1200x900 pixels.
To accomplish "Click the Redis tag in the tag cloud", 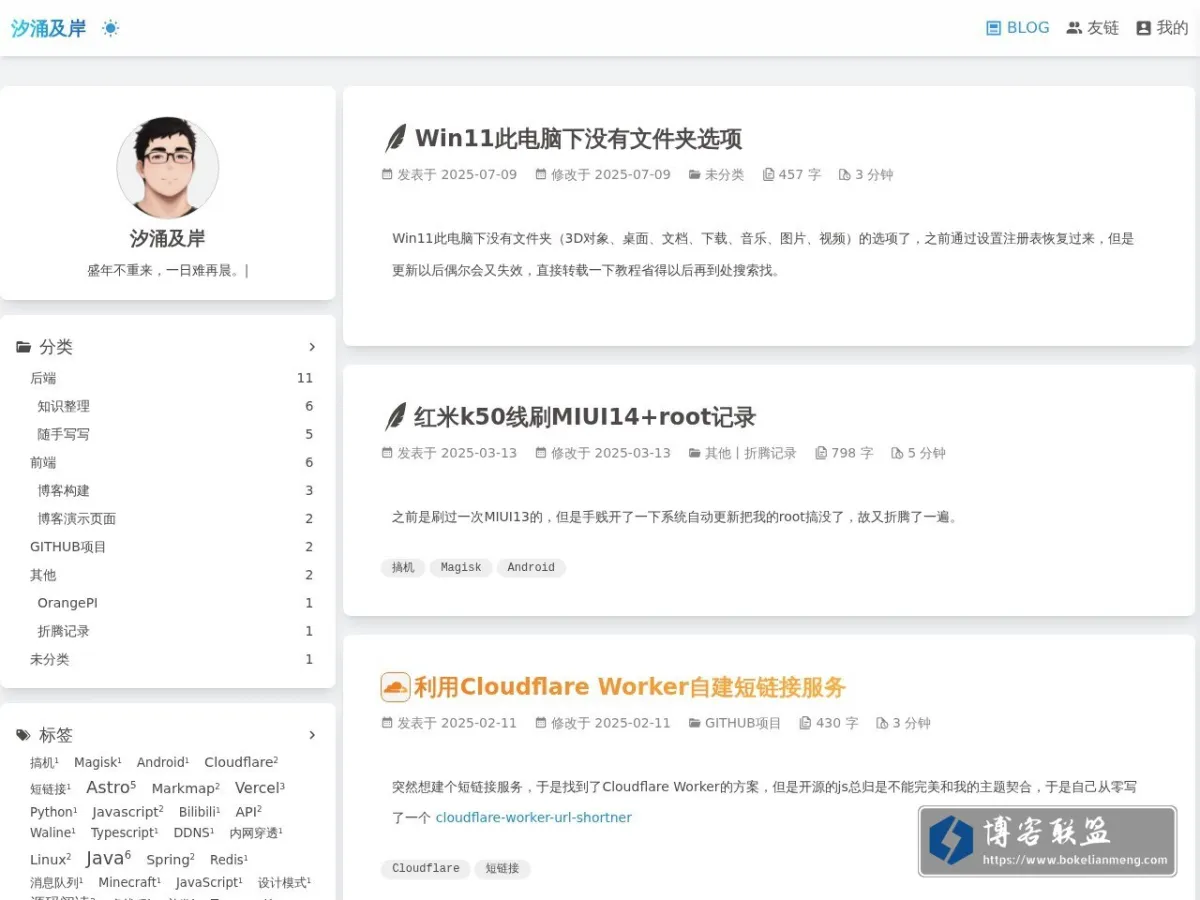I will [x=229, y=859].
